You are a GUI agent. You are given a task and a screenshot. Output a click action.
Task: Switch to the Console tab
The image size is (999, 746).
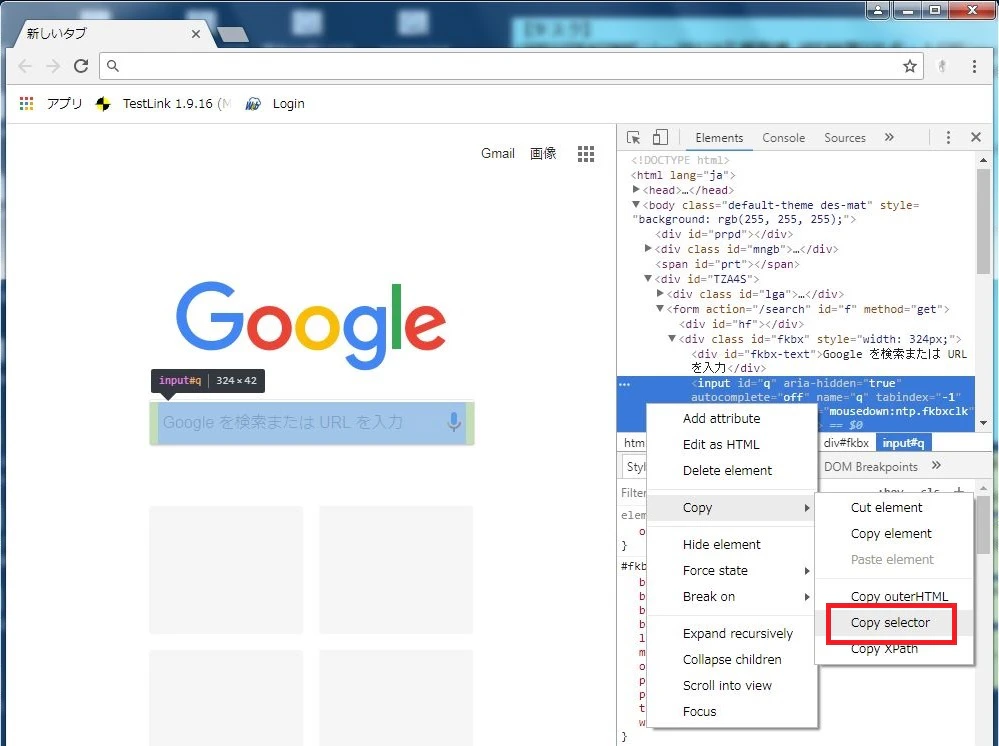784,138
